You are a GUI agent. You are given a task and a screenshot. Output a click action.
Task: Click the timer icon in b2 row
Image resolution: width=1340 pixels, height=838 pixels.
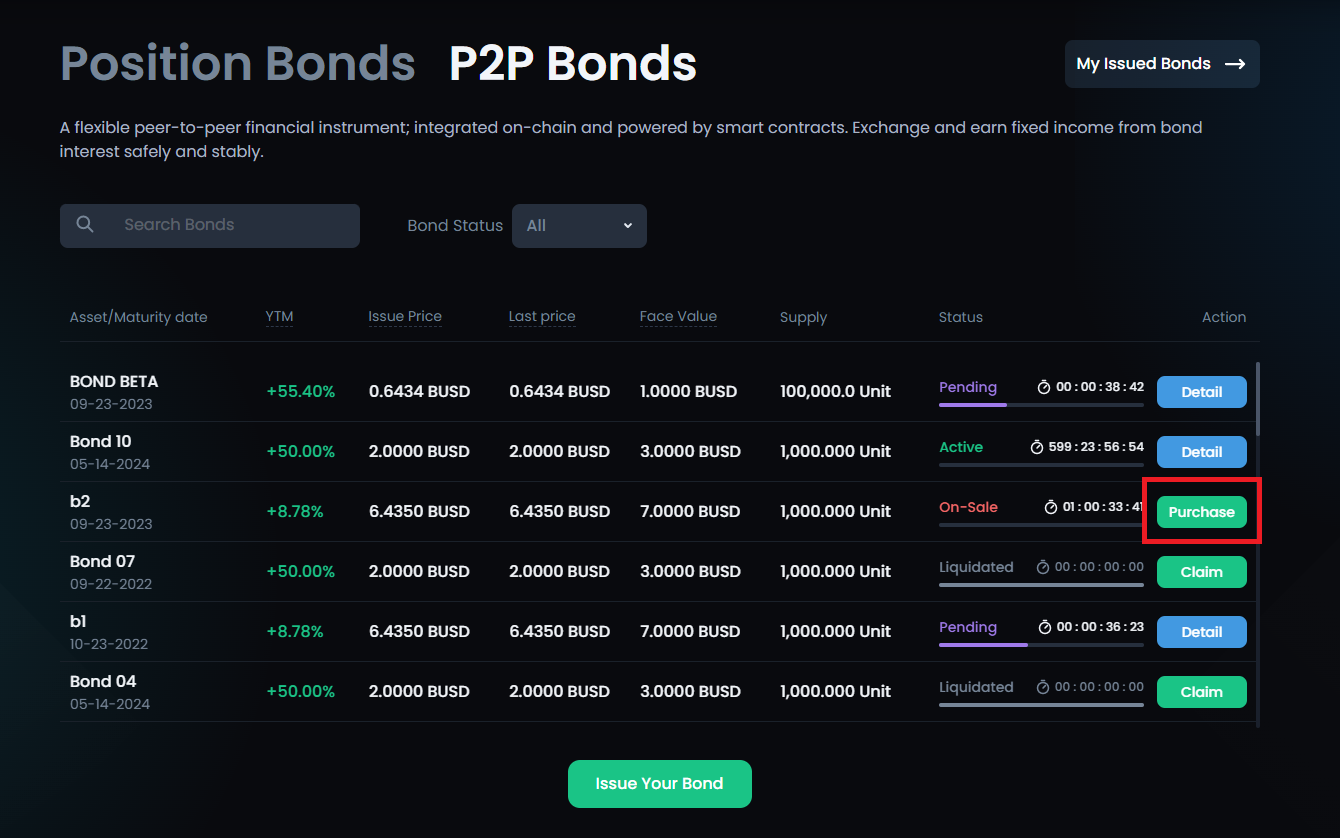pyautogui.click(x=1051, y=507)
